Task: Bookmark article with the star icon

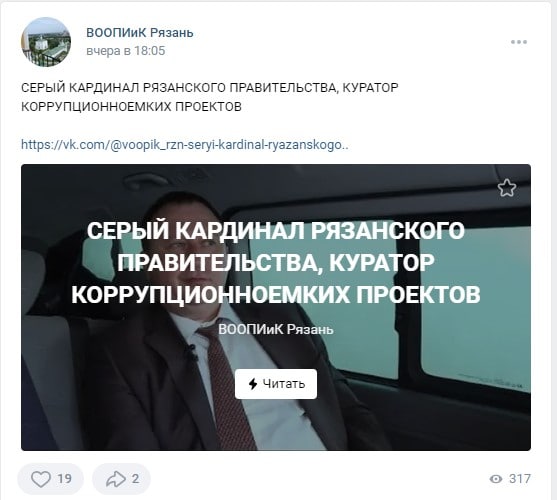Action: (x=507, y=188)
